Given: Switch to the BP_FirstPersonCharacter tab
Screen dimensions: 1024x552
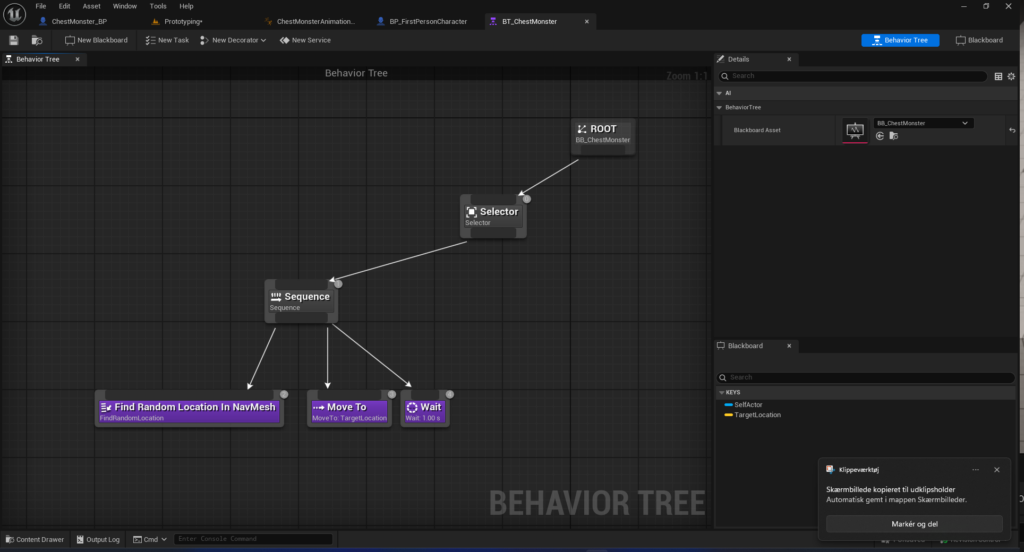Looking at the screenshot, I should point(427,21).
